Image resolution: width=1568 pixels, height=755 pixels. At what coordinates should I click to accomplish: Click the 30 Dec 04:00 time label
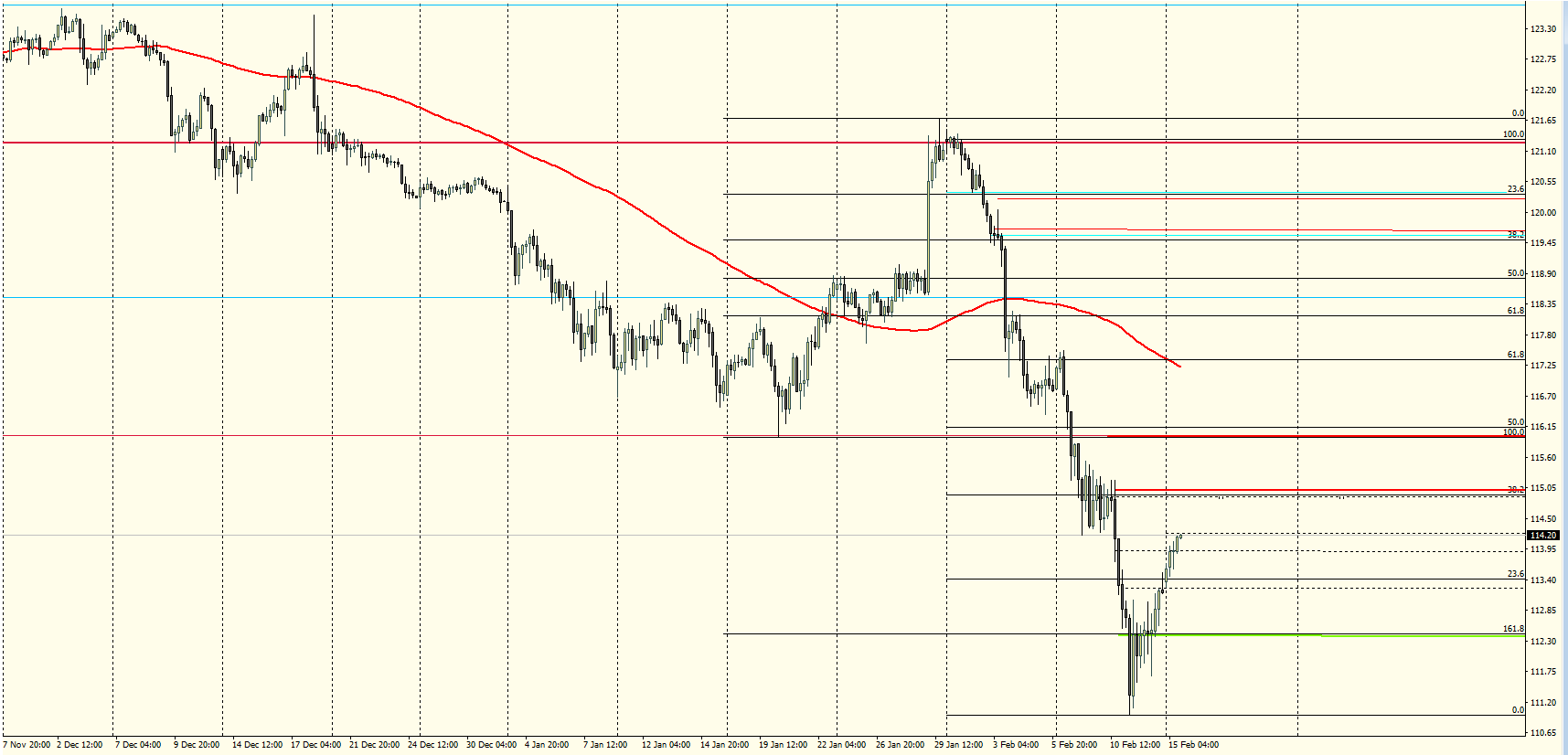(491, 745)
